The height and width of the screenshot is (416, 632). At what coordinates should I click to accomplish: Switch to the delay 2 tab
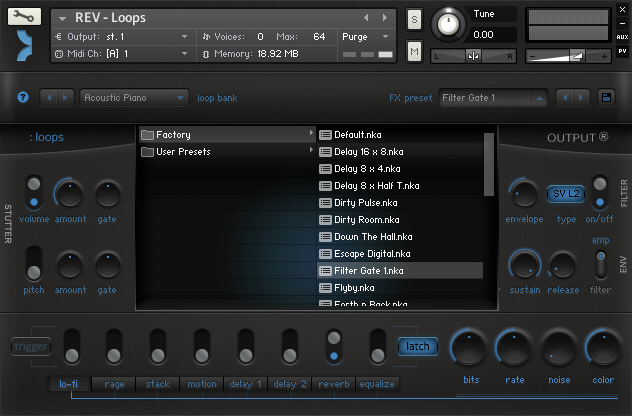[x=290, y=384]
